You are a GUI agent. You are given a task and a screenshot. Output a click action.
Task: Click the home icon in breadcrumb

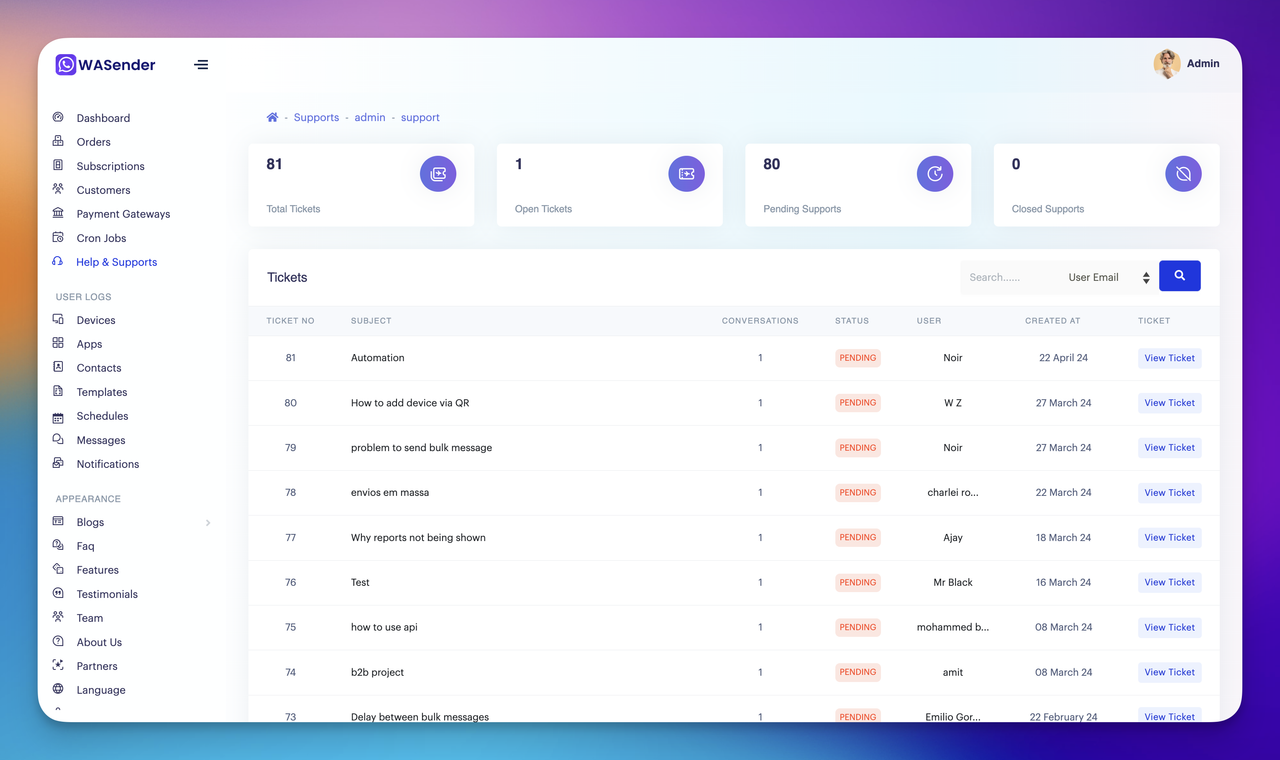pyautogui.click(x=272, y=117)
